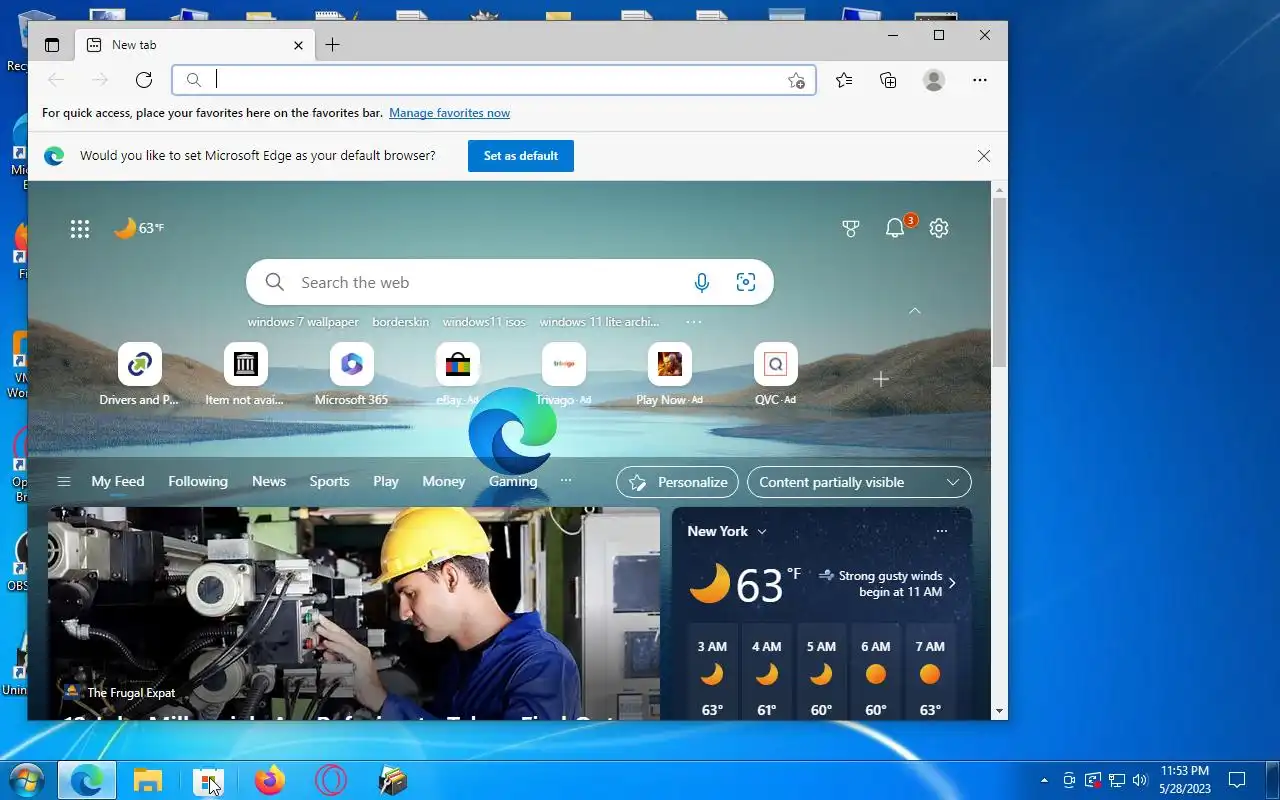Click the Search the web box

(x=510, y=283)
